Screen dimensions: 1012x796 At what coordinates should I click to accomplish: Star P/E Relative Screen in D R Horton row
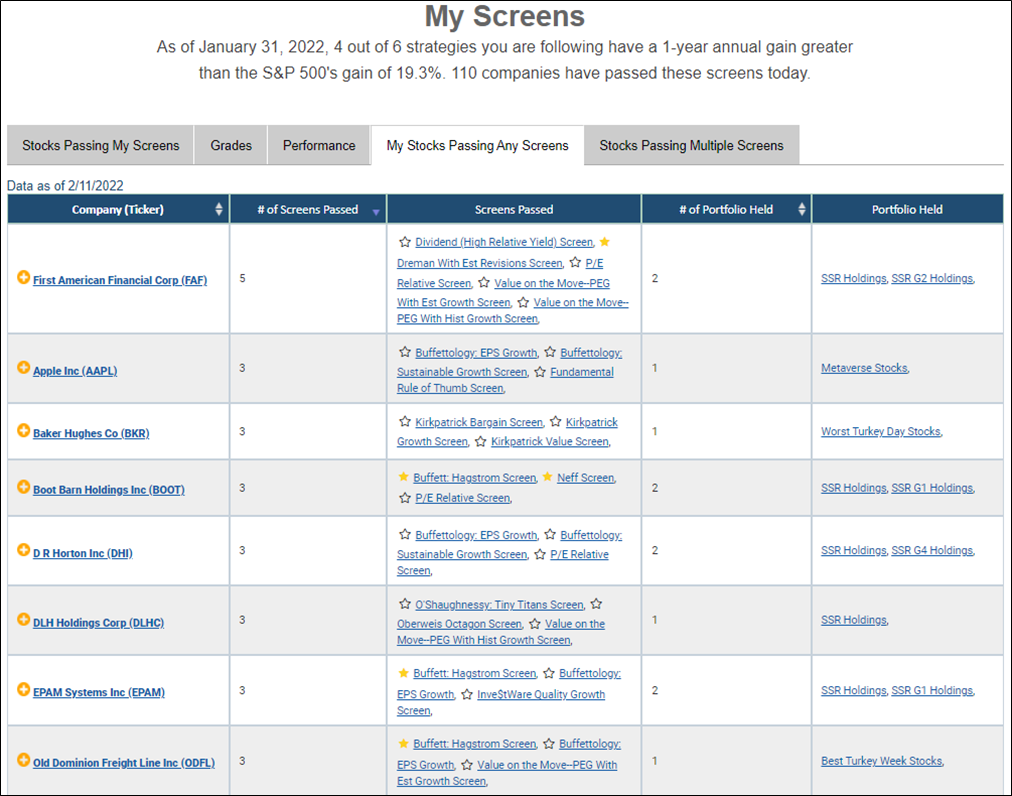point(540,555)
